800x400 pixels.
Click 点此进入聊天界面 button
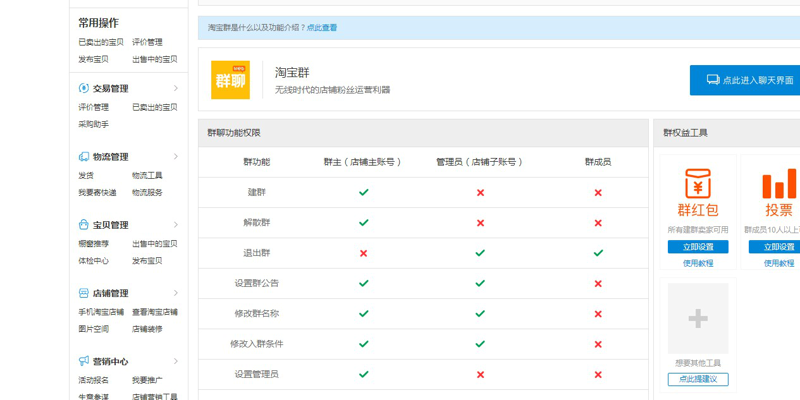point(745,80)
